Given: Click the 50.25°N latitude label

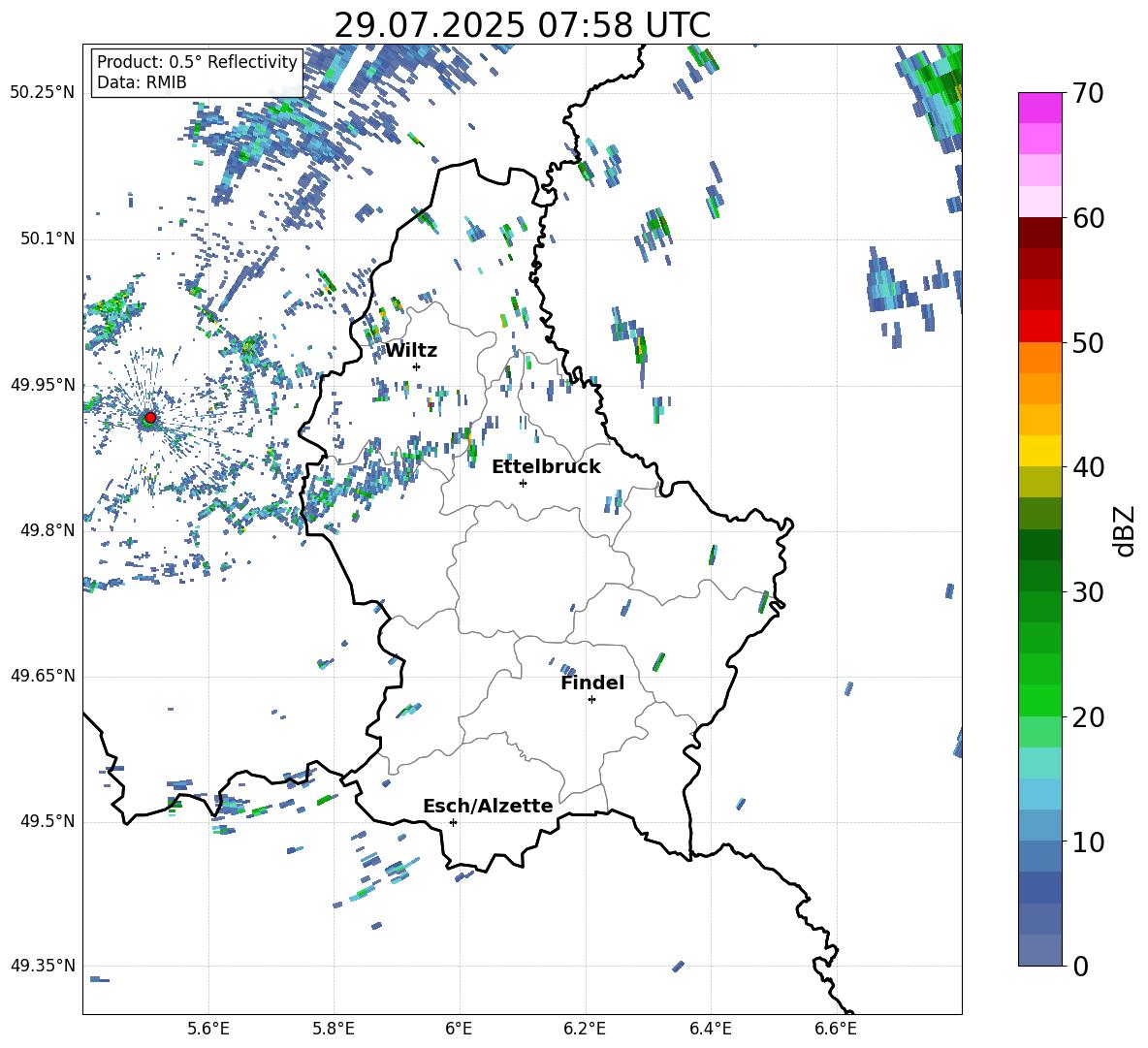Looking at the screenshot, I should 42,93.
